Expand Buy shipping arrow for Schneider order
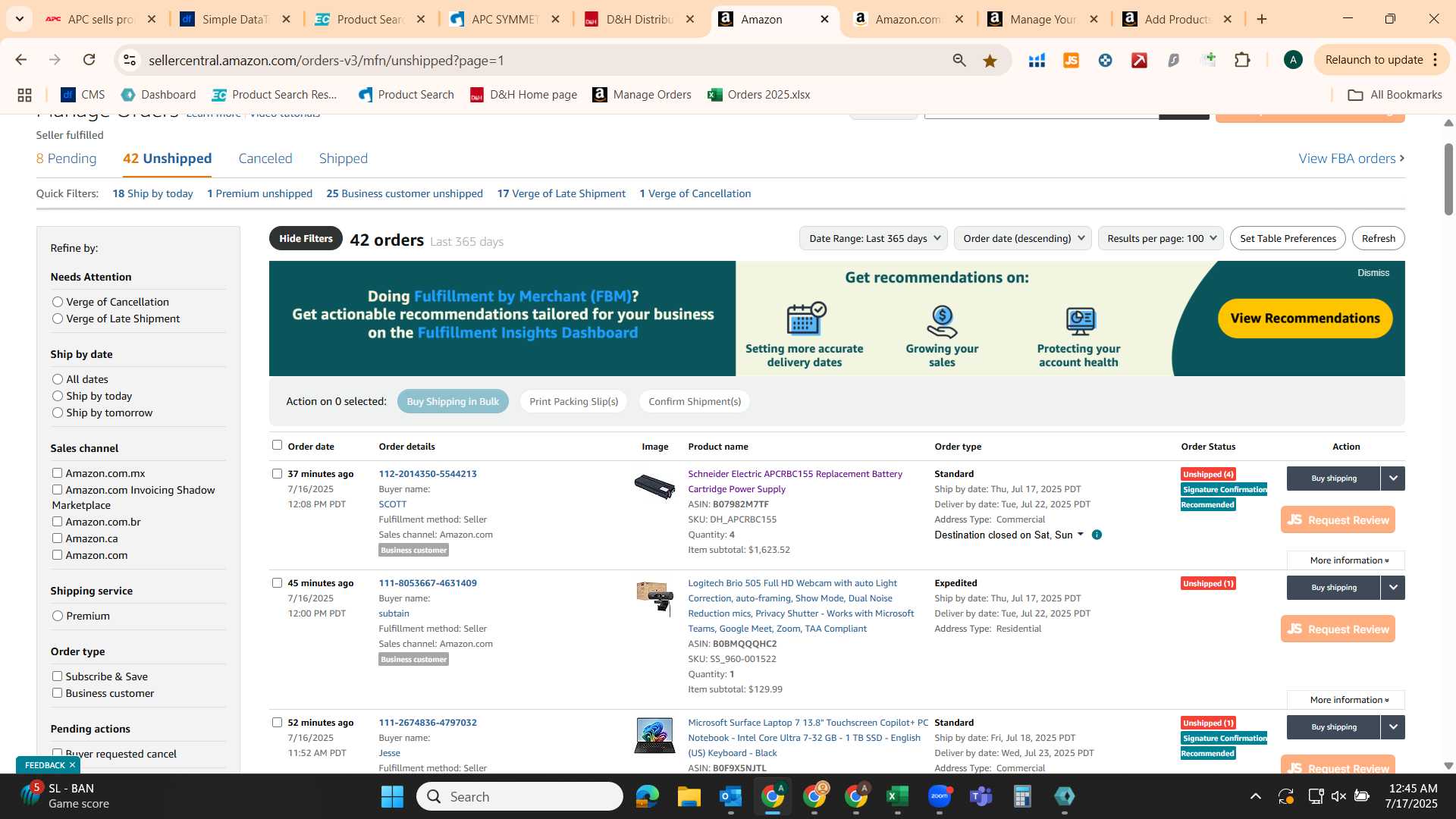1456x819 pixels. click(1392, 479)
